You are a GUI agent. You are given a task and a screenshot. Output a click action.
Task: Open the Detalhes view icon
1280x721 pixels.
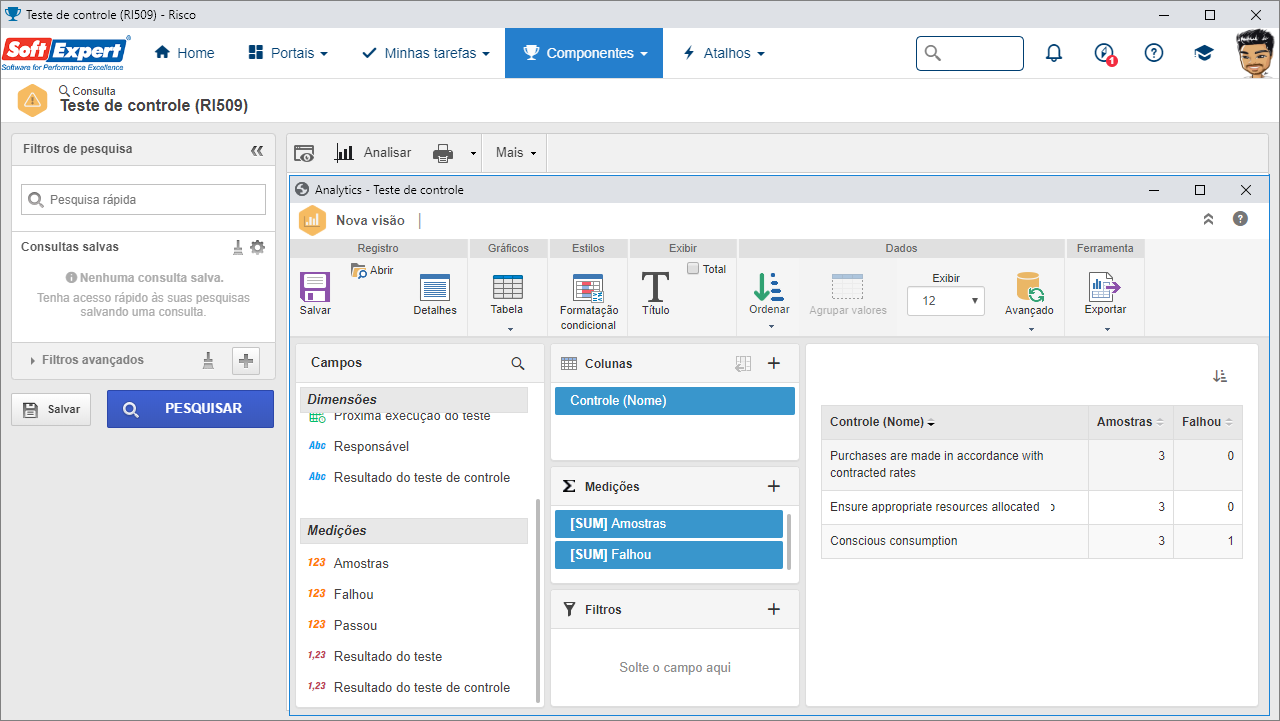point(435,287)
